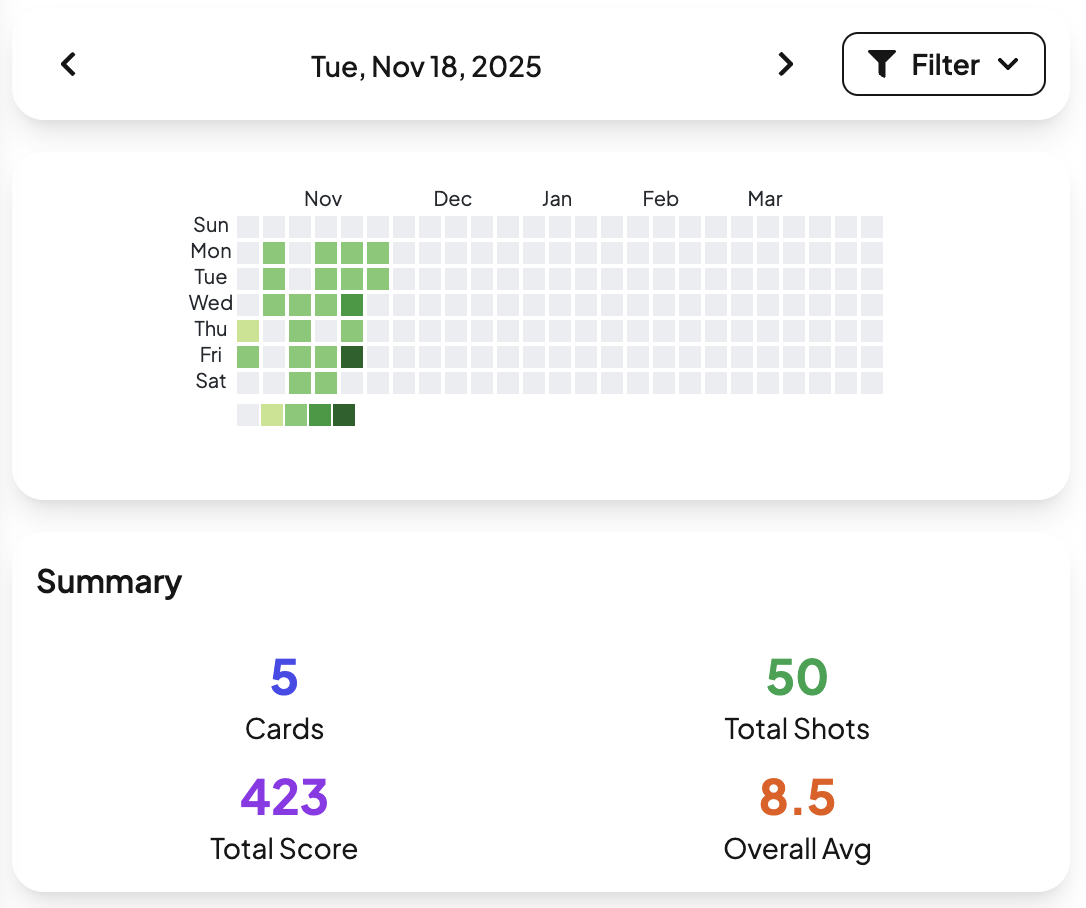Pick the pale yellow-green legend swatch
Viewport: 1086px width, 908px height.
coord(272,415)
